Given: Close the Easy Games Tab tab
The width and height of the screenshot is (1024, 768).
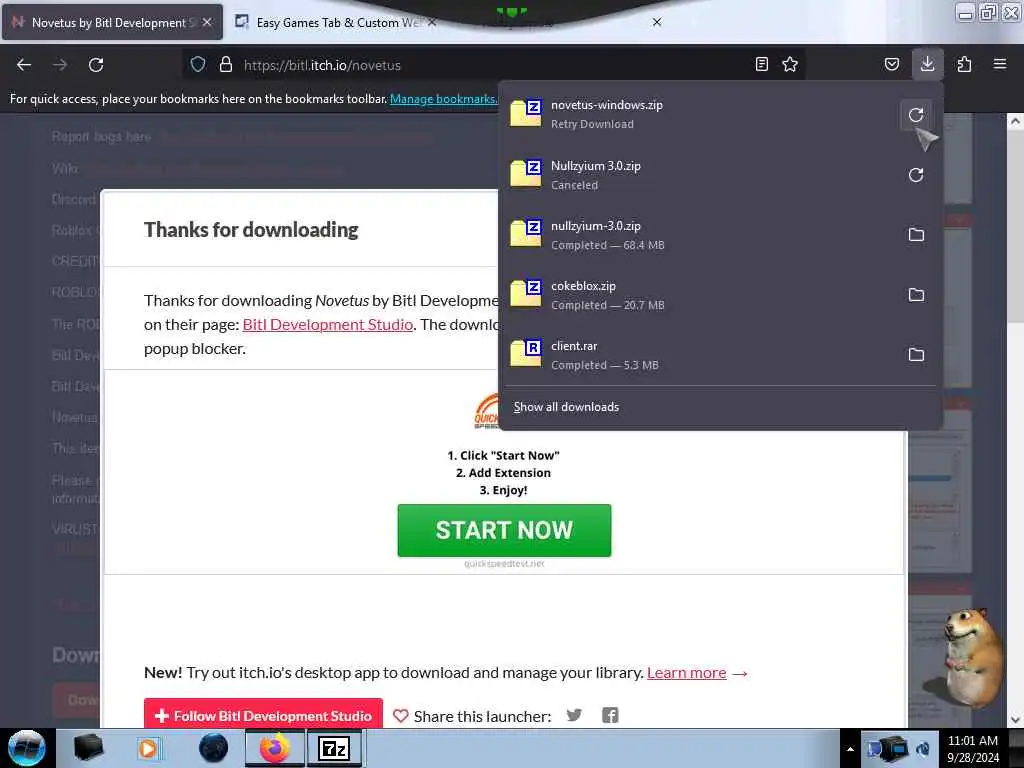Looking at the screenshot, I should 432,22.
